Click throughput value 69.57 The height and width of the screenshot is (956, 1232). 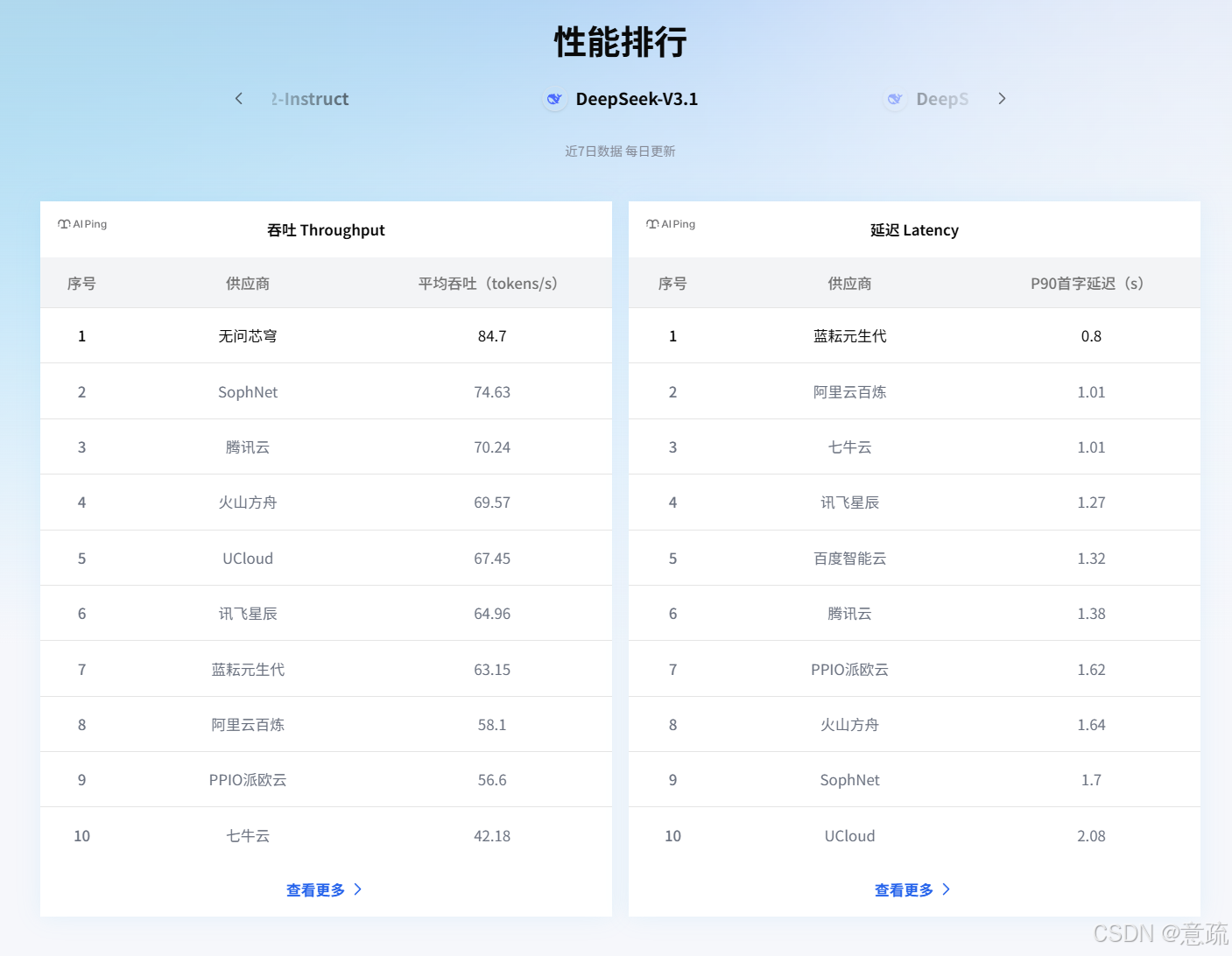[x=492, y=503]
